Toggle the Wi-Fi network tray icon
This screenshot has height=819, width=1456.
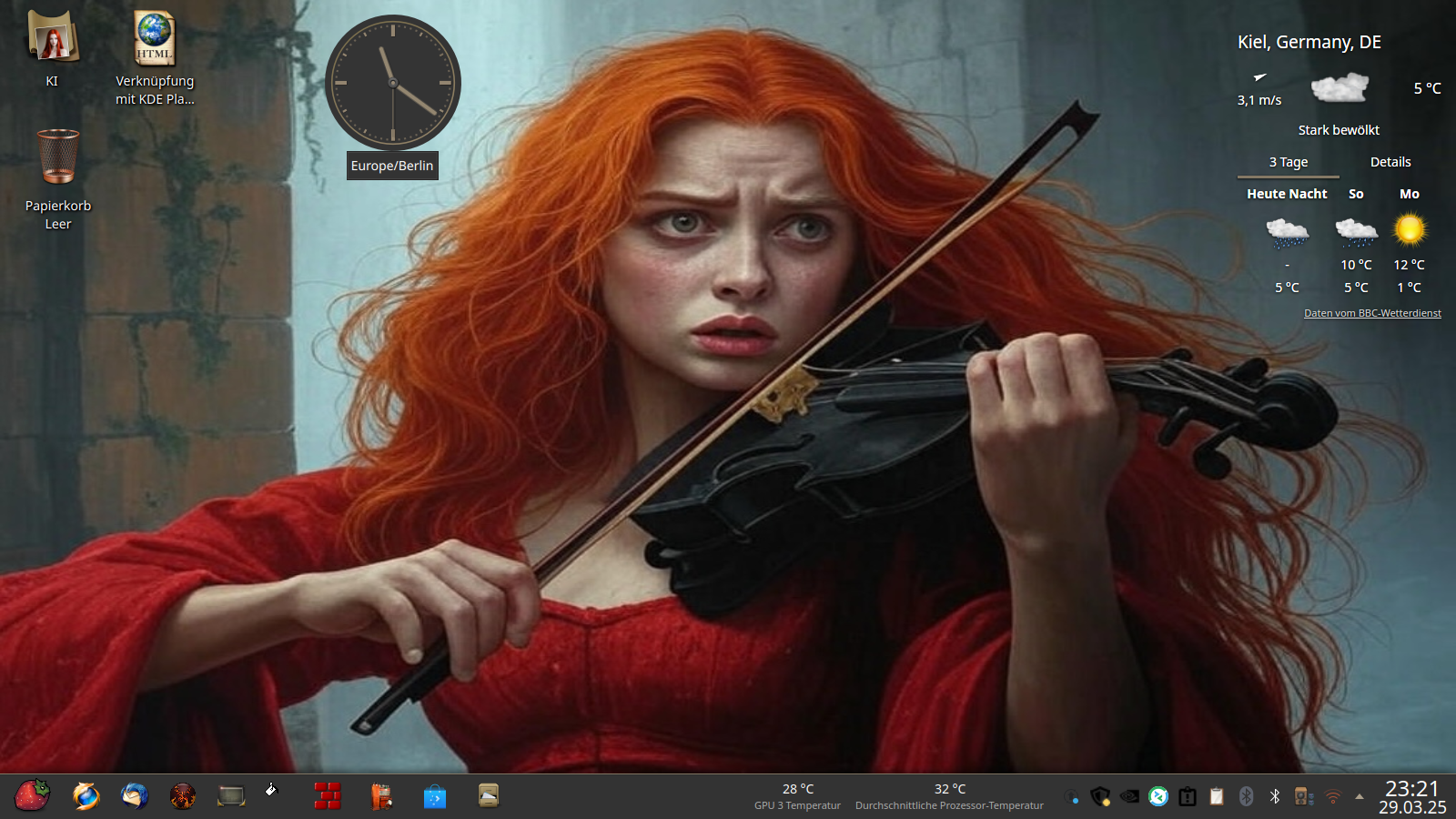(x=1333, y=797)
